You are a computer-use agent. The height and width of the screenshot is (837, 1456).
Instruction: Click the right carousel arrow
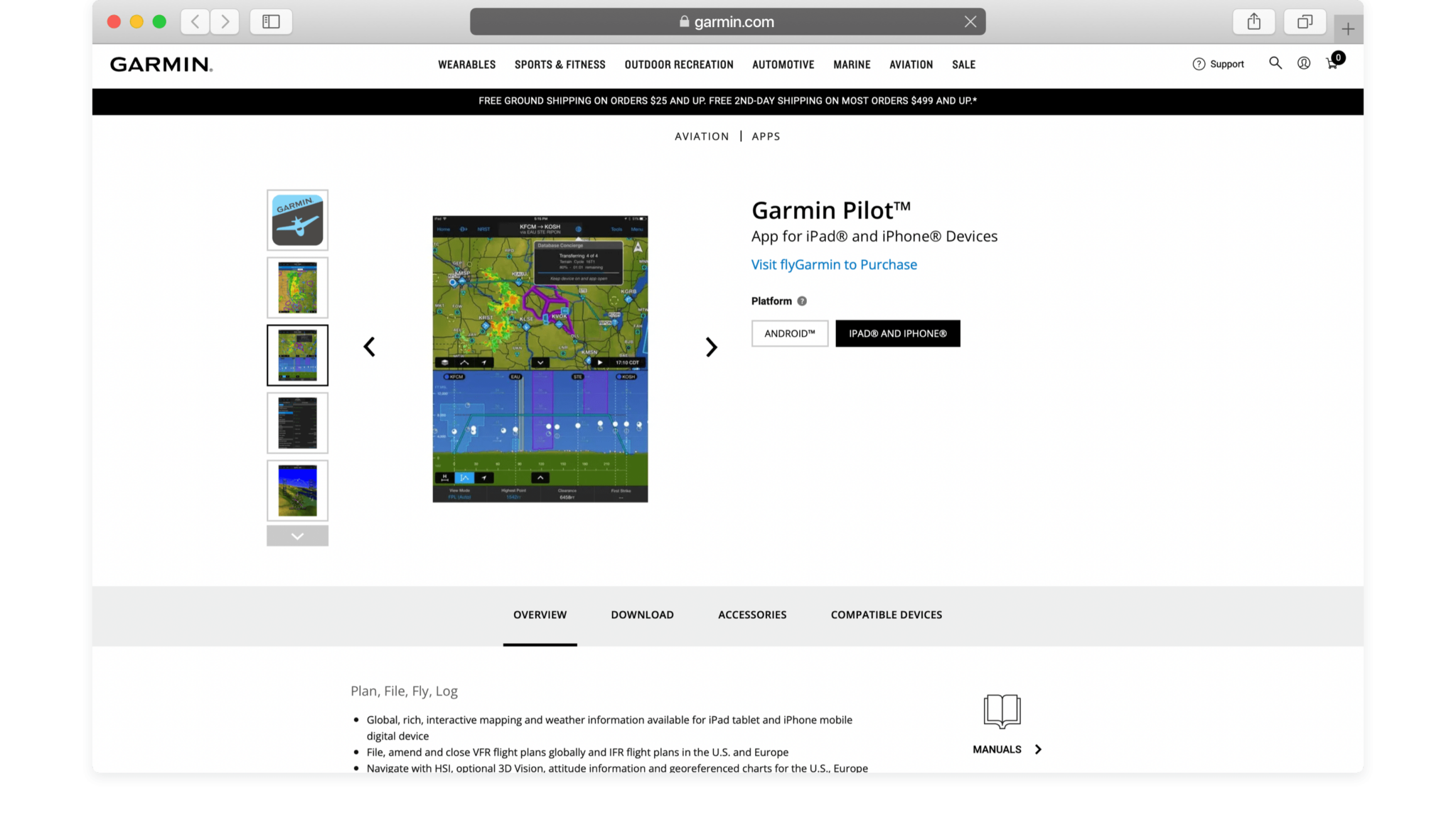pyautogui.click(x=711, y=347)
